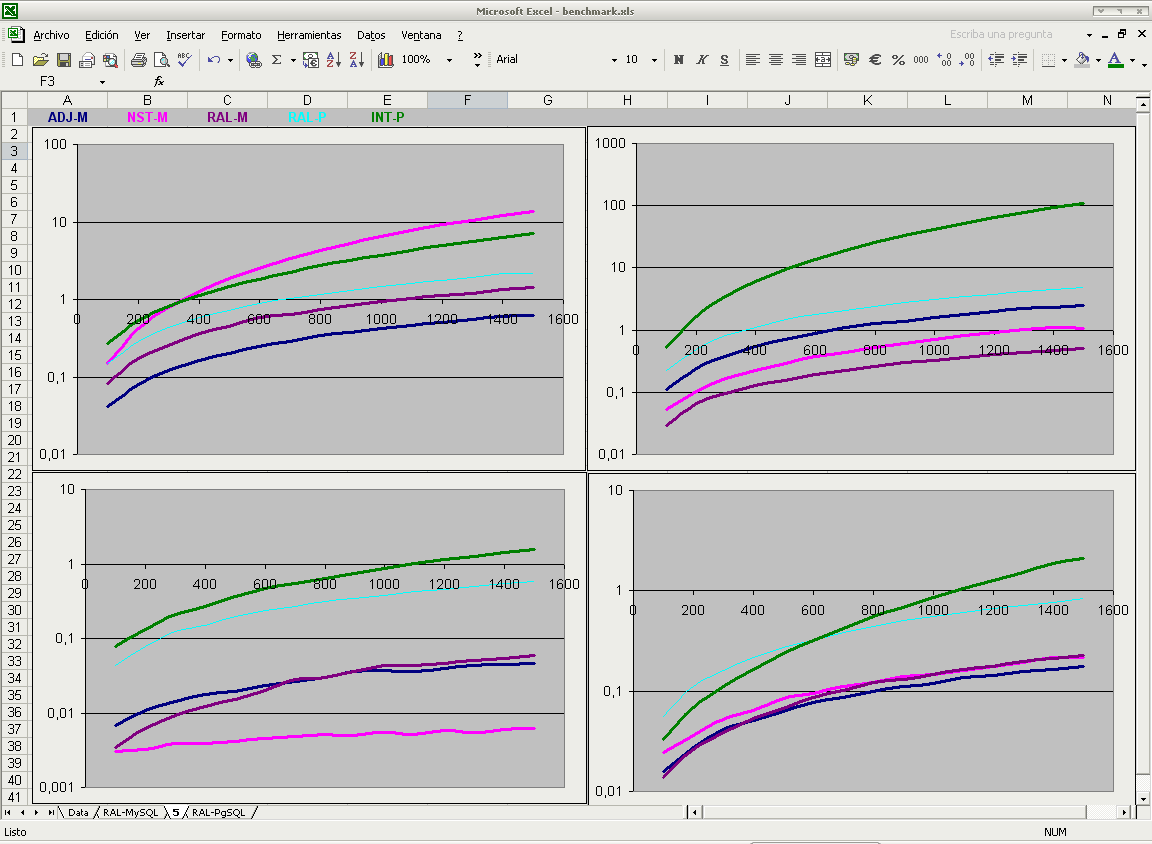
Task: Open the Edición menu
Action: [101, 35]
